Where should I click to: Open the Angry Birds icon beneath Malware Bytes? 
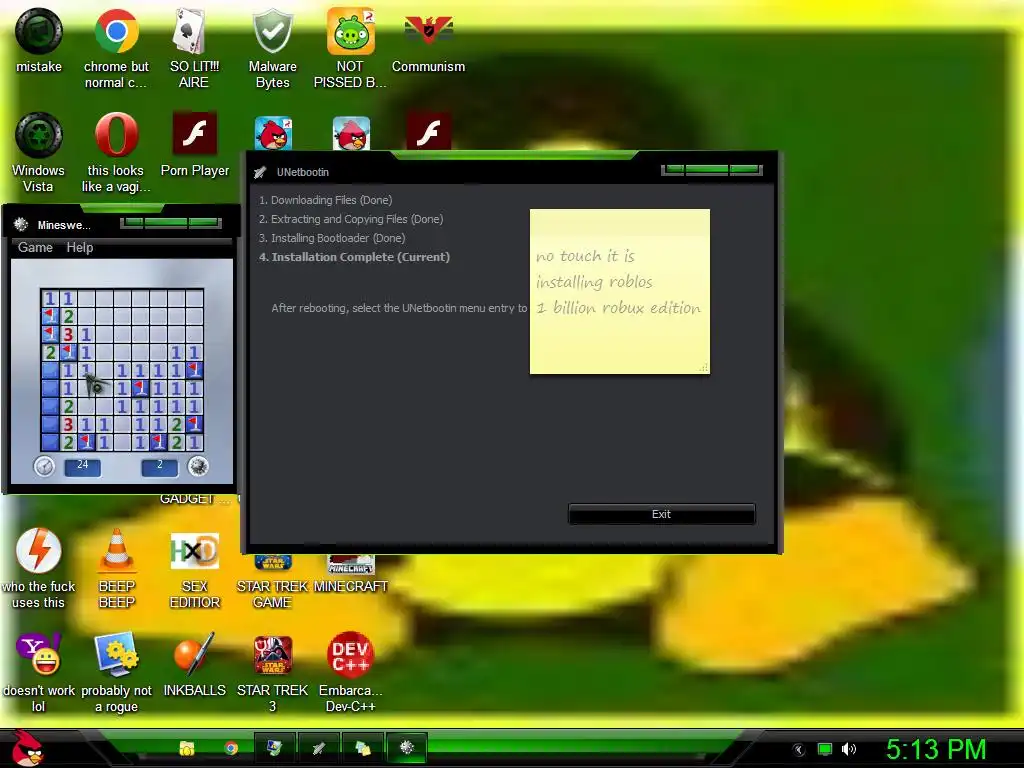(273, 133)
